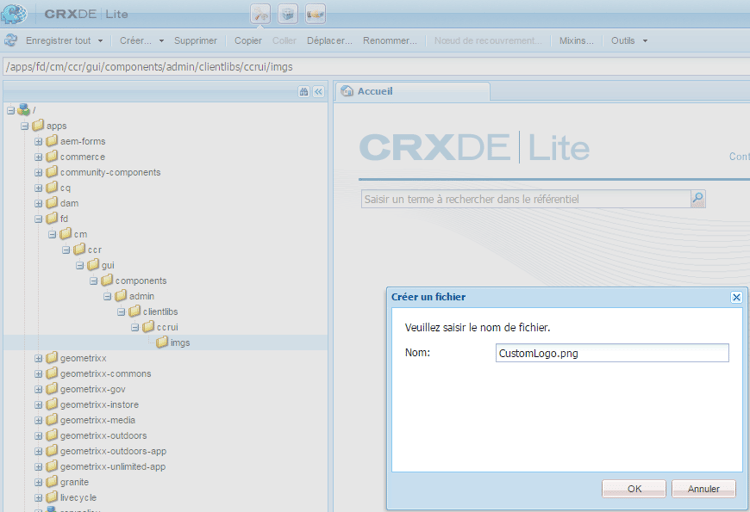Click the binoculars search icon in tree panel

tap(304, 92)
